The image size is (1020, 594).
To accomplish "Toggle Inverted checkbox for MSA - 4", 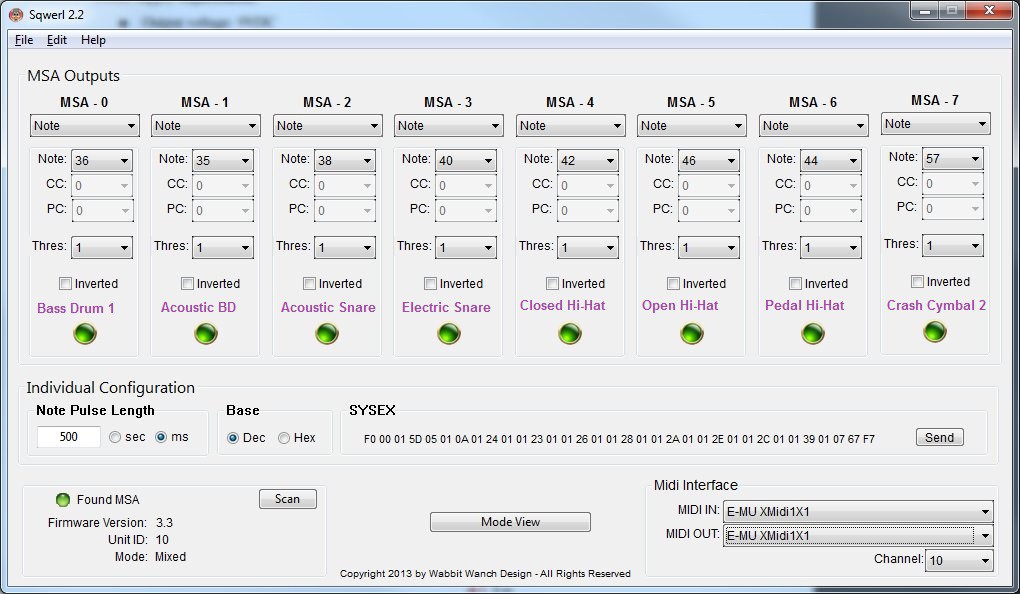I will point(553,284).
